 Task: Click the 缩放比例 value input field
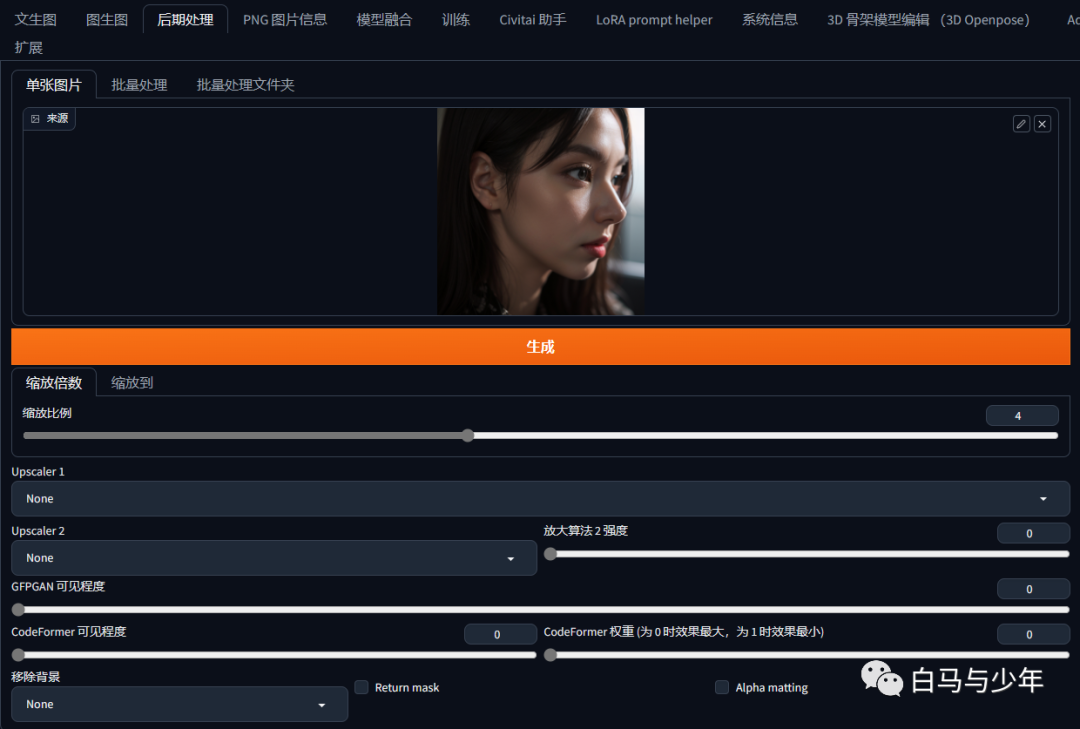click(x=1021, y=415)
